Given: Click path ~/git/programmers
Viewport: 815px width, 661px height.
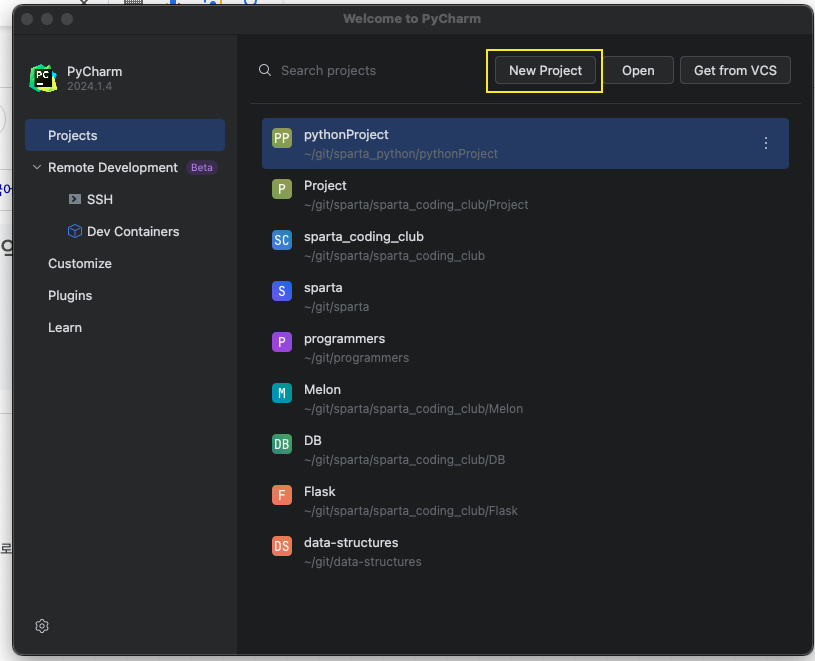Looking at the screenshot, I should click(357, 358).
